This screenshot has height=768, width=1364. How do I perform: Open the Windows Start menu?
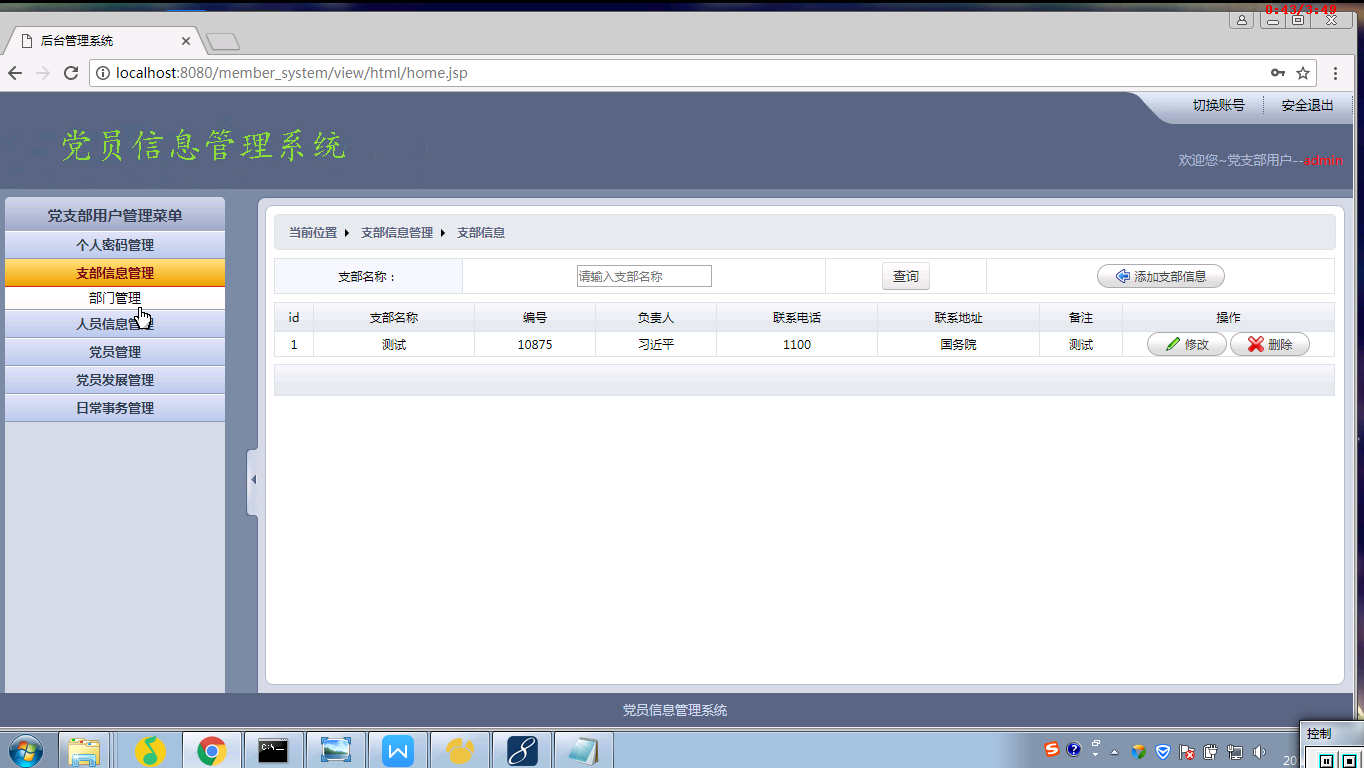point(25,750)
